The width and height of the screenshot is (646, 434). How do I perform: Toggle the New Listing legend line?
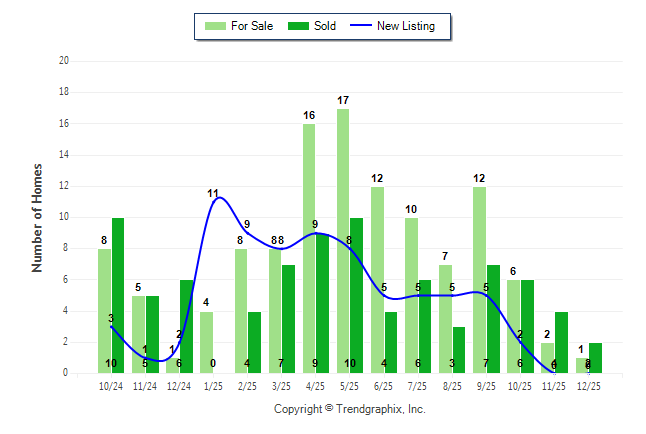point(361,26)
